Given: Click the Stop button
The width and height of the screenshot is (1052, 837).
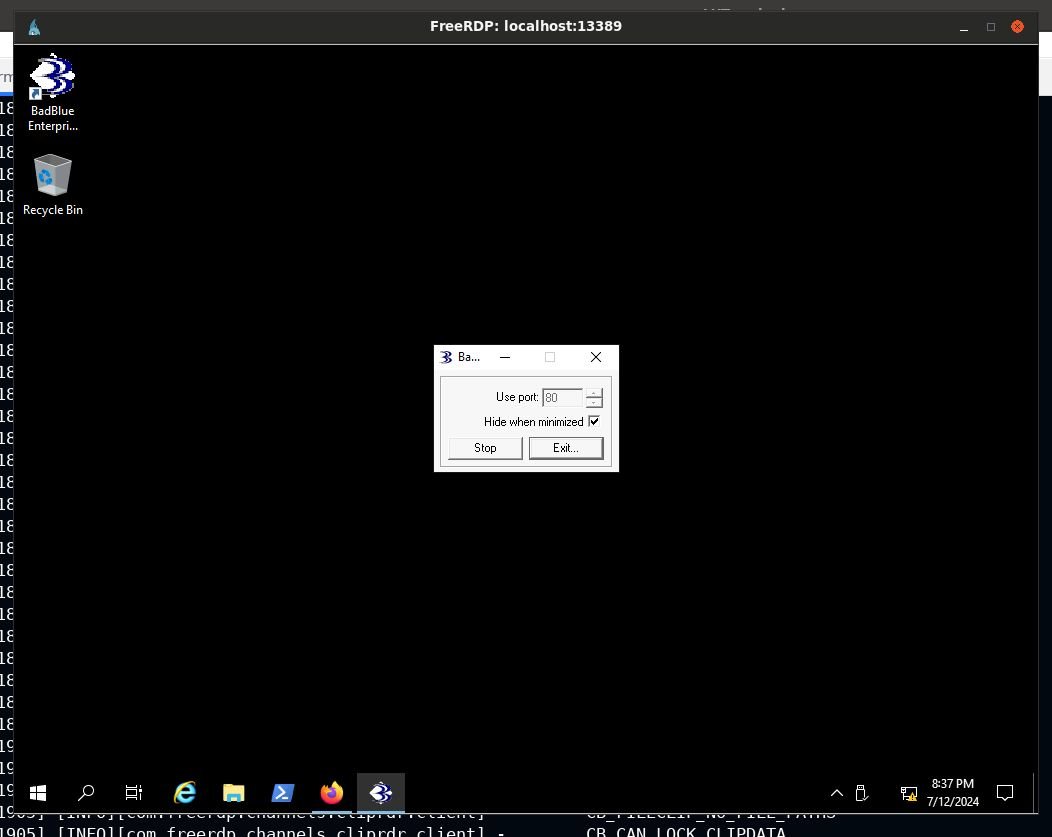Looking at the screenshot, I should (485, 448).
